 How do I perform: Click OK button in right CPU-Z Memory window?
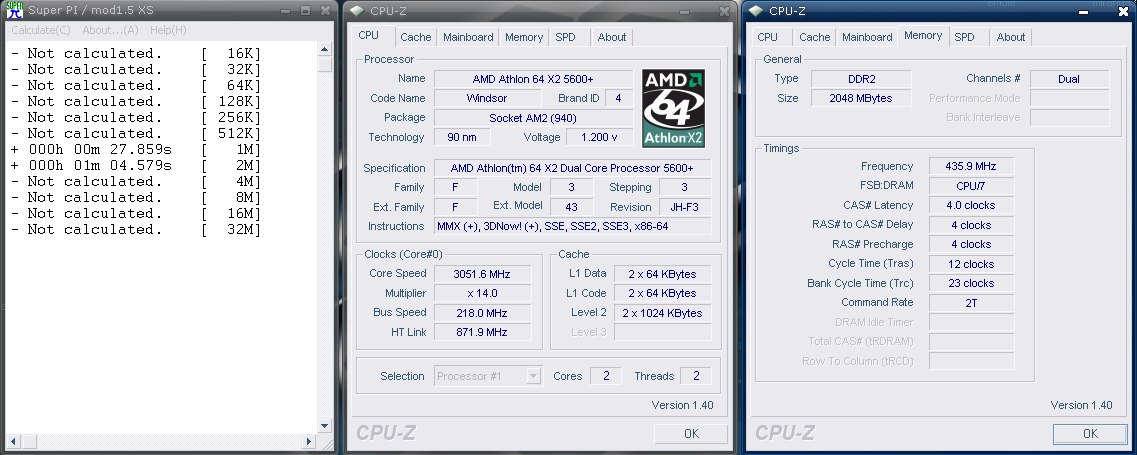[x=1090, y=433]
